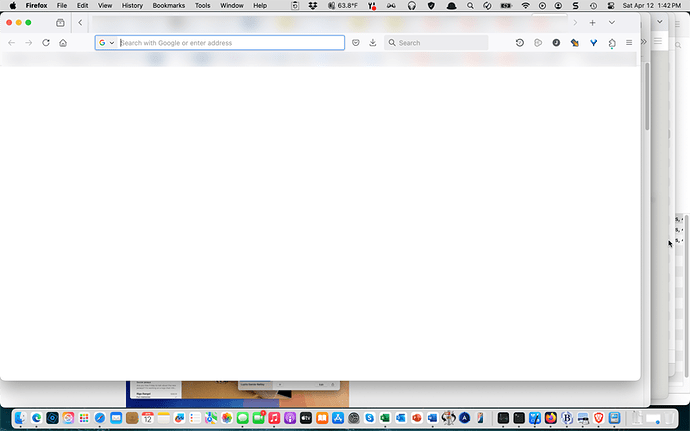Expand tab list in background window
Viewport: 690px width, 431px height.
pos(660,22)
